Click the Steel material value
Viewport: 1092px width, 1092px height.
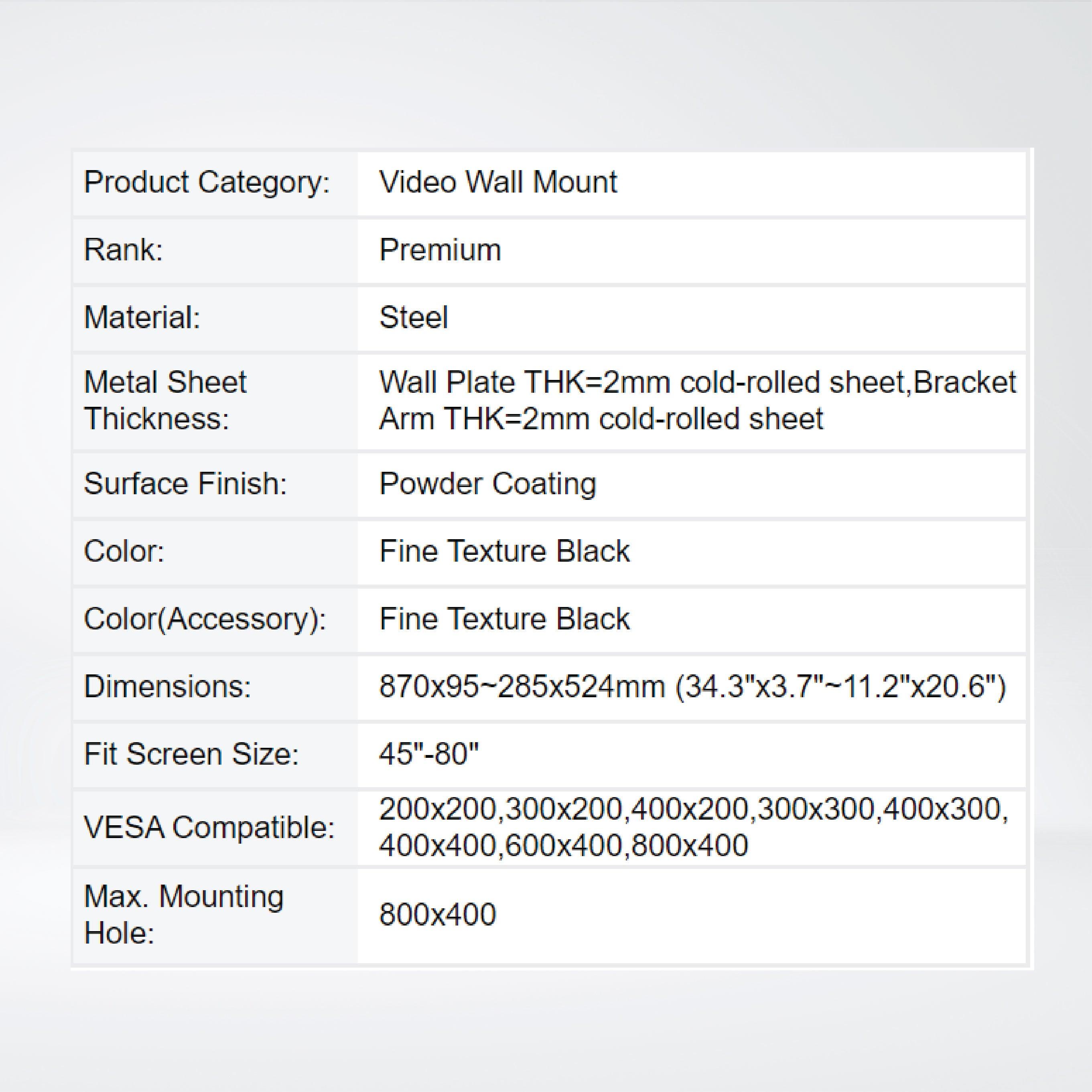coord(413,317)
